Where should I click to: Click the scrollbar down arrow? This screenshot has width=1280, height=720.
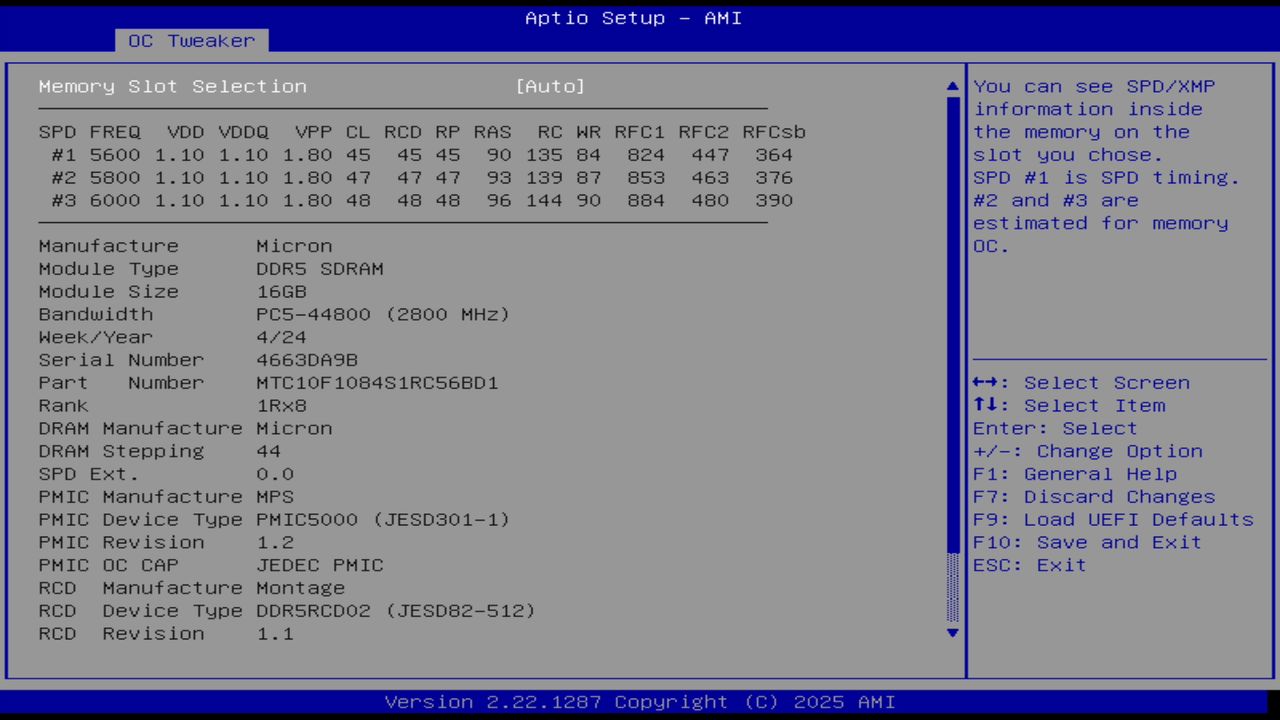coord(952,632)
